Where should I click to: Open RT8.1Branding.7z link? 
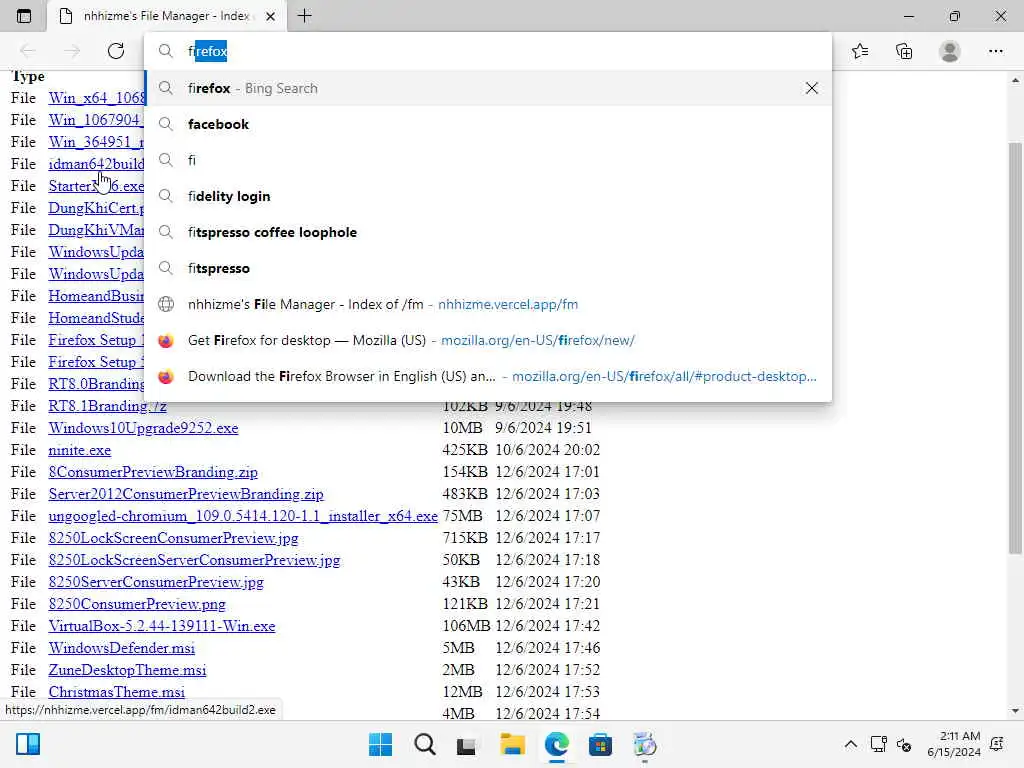pyautogui.click(x=107, y=406)
